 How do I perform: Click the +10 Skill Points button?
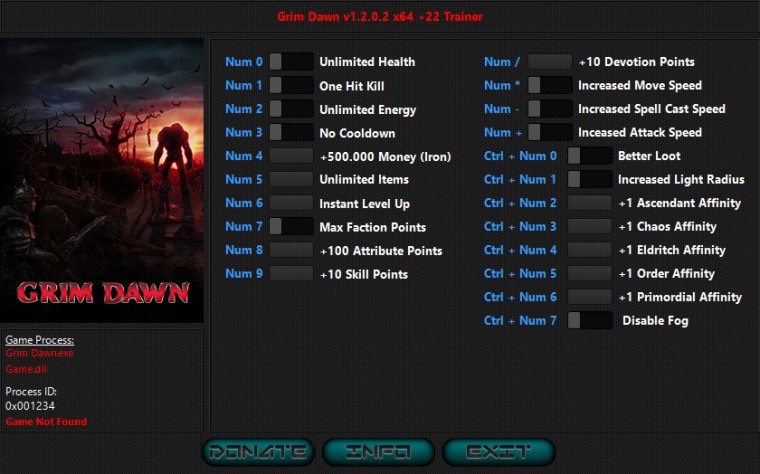(291, 273)
